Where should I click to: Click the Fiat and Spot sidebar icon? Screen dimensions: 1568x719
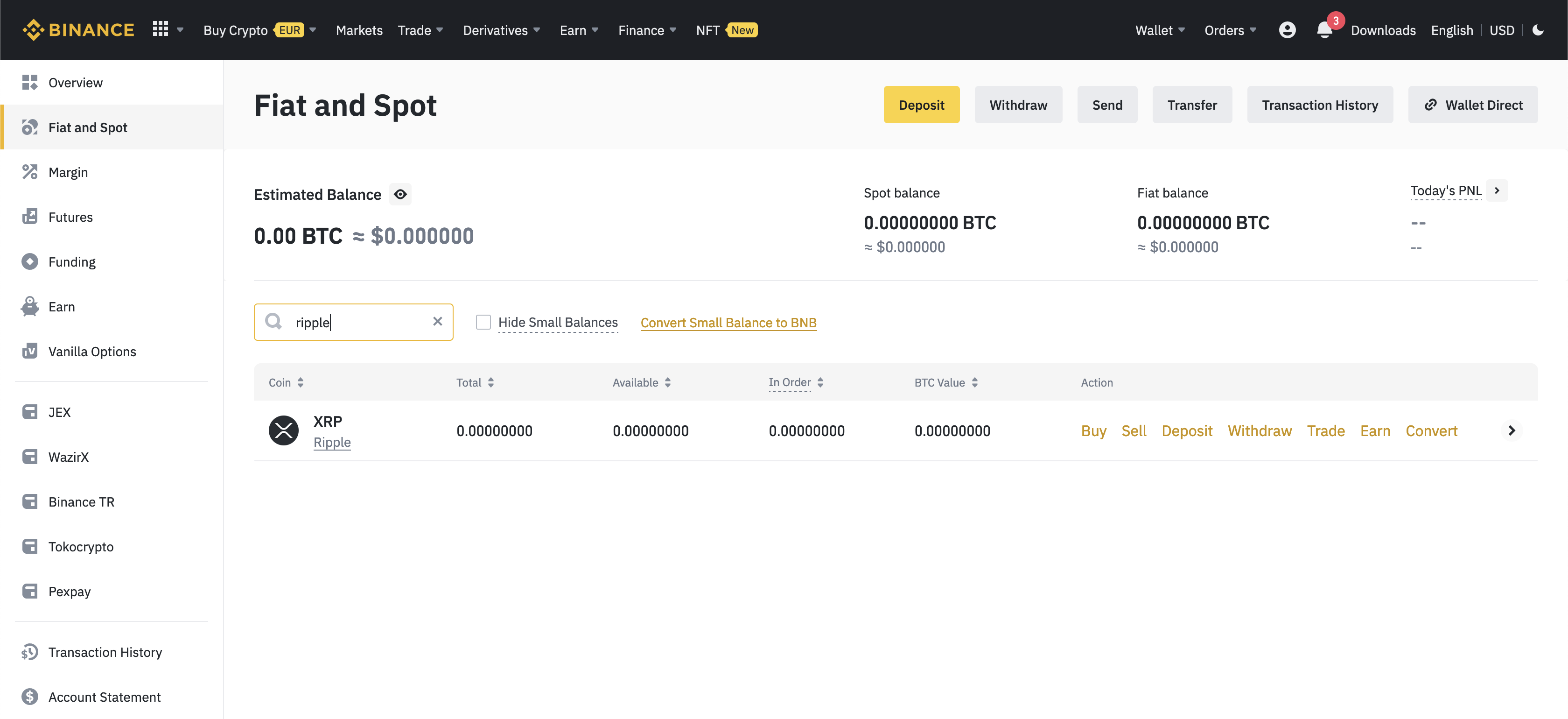29,127
